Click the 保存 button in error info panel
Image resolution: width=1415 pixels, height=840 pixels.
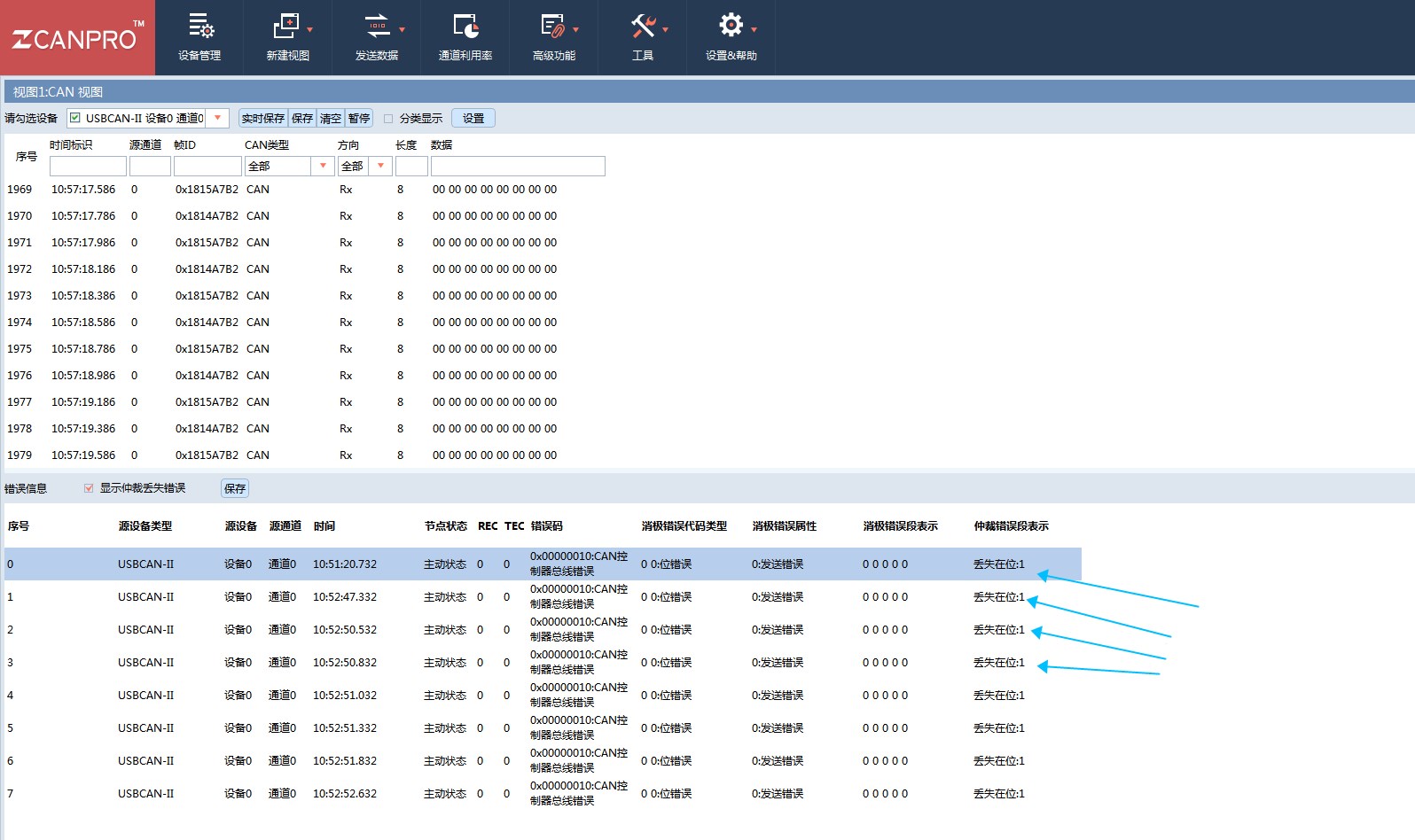pos(235,488)
